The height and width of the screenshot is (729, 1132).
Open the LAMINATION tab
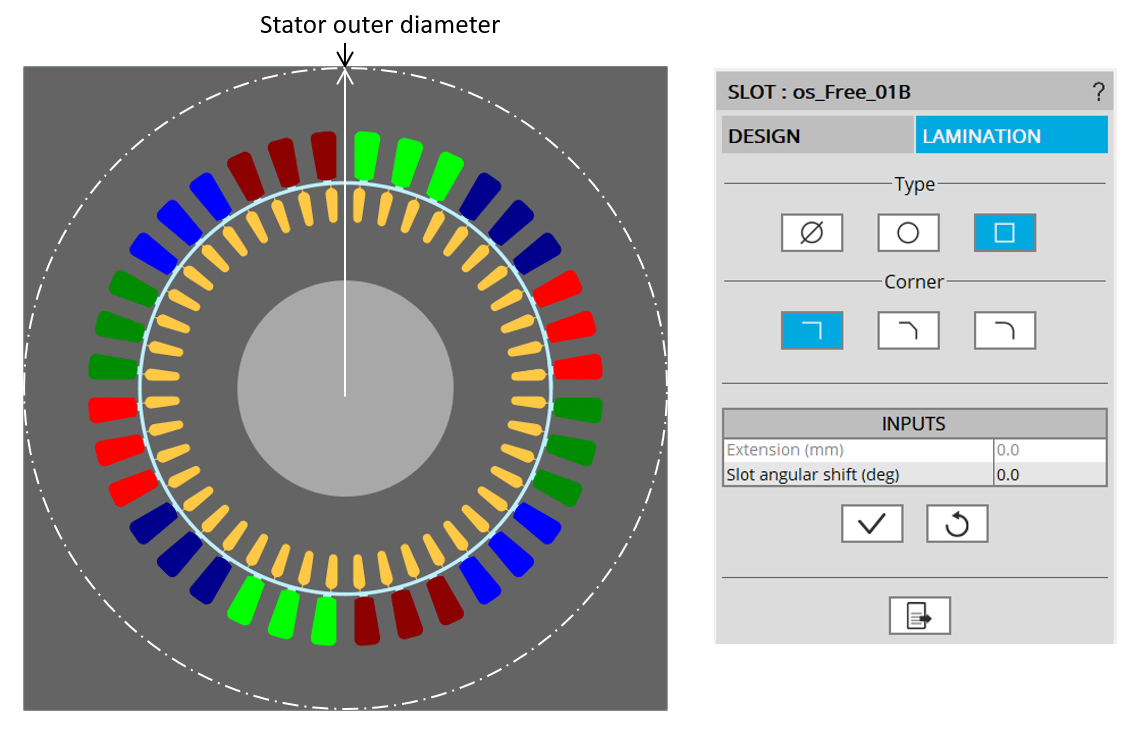point(1011,136)
